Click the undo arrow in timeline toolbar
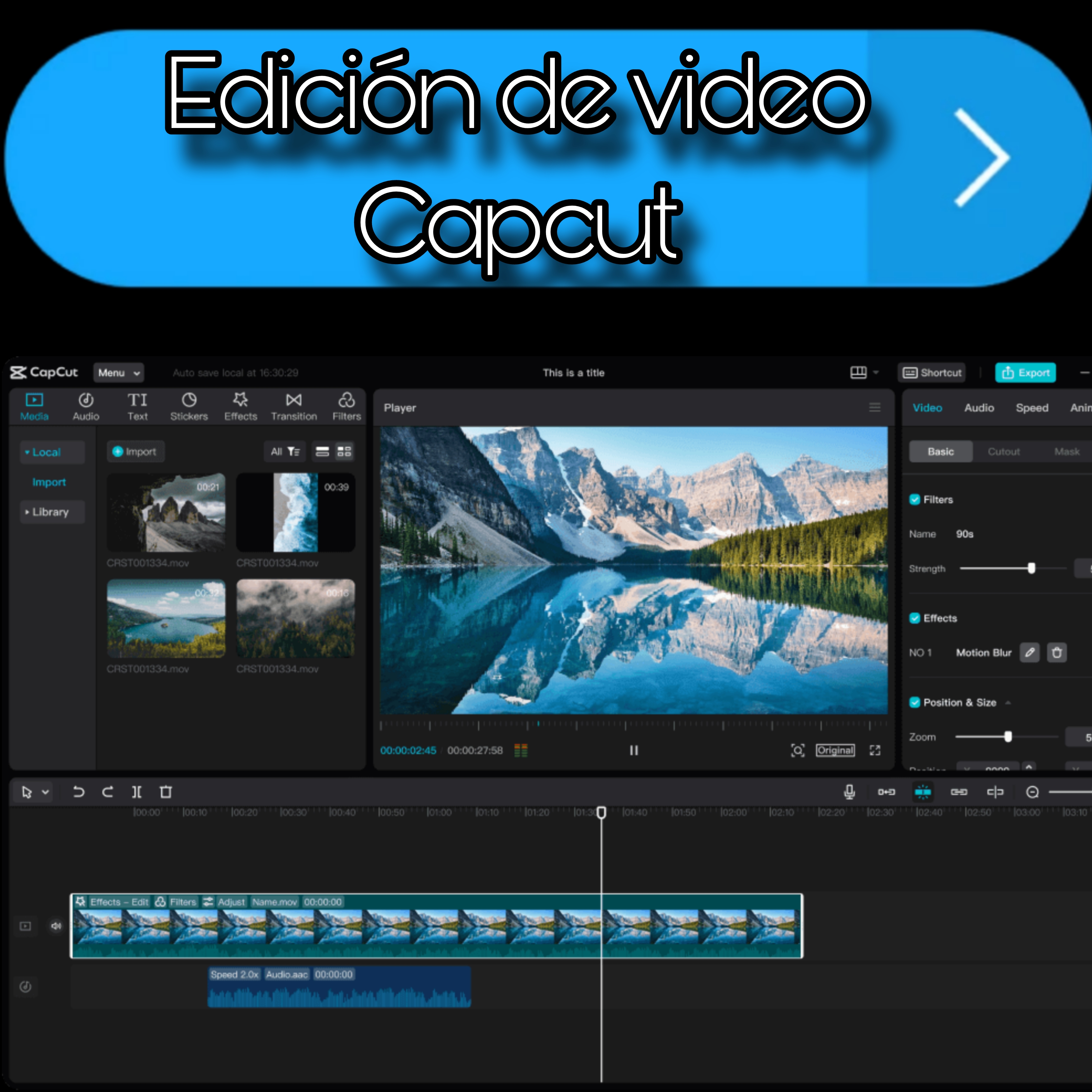 click(78, 792)
